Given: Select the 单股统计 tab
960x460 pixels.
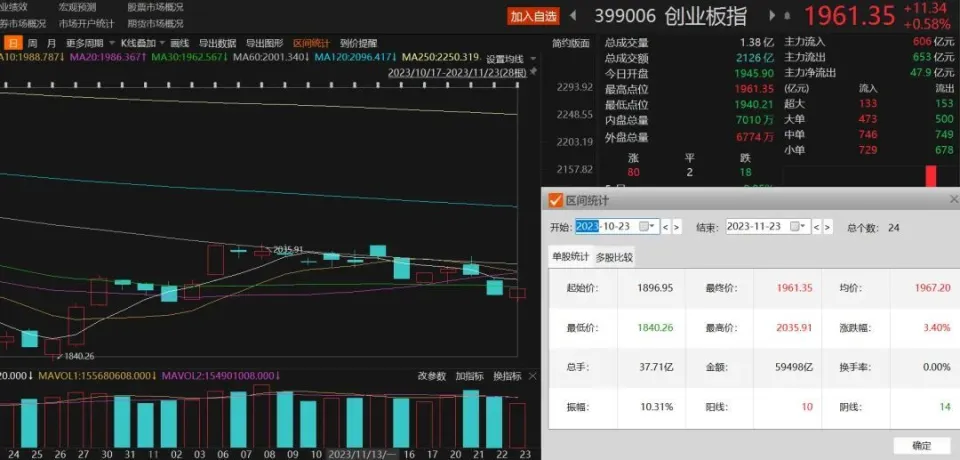Looking at the screenshot, I should [571, 258].
